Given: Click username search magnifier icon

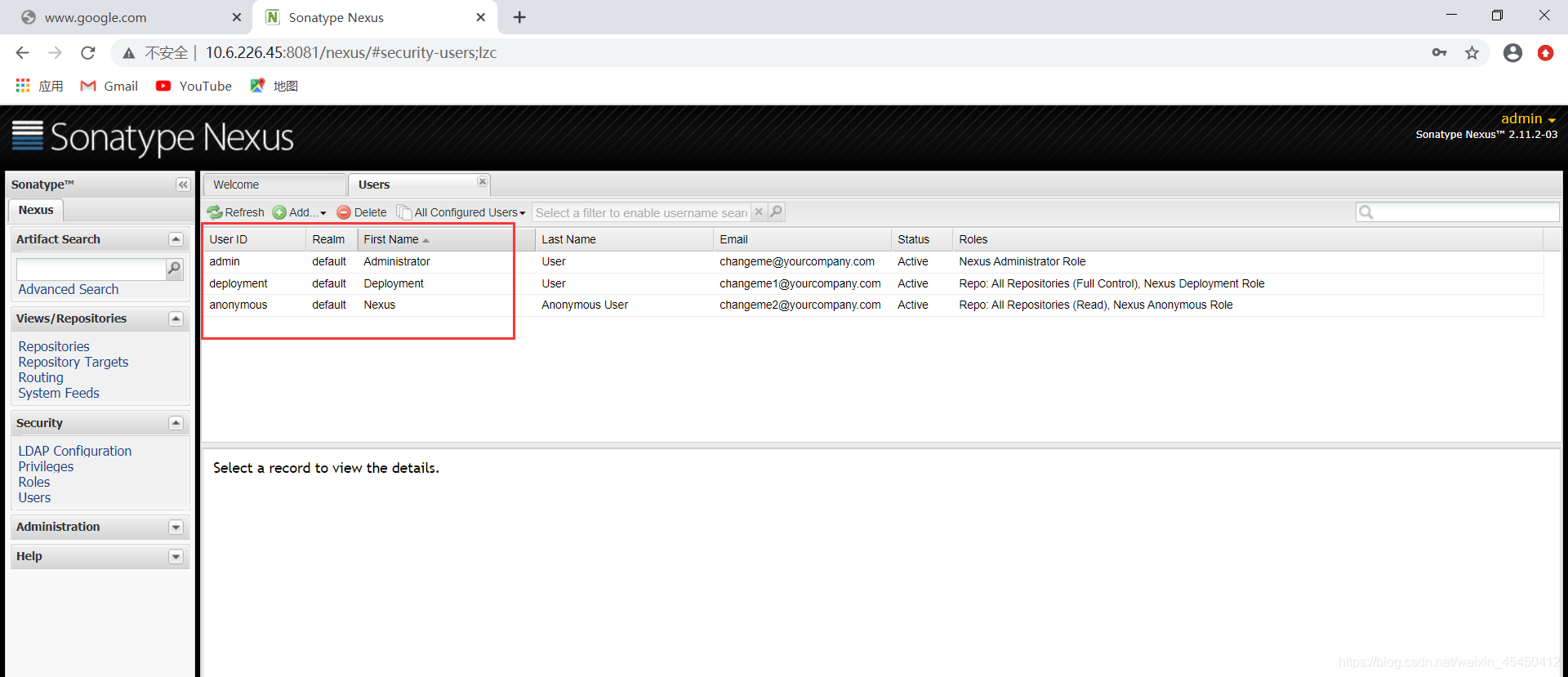Looking at the screenshot, I should [776, 212].
